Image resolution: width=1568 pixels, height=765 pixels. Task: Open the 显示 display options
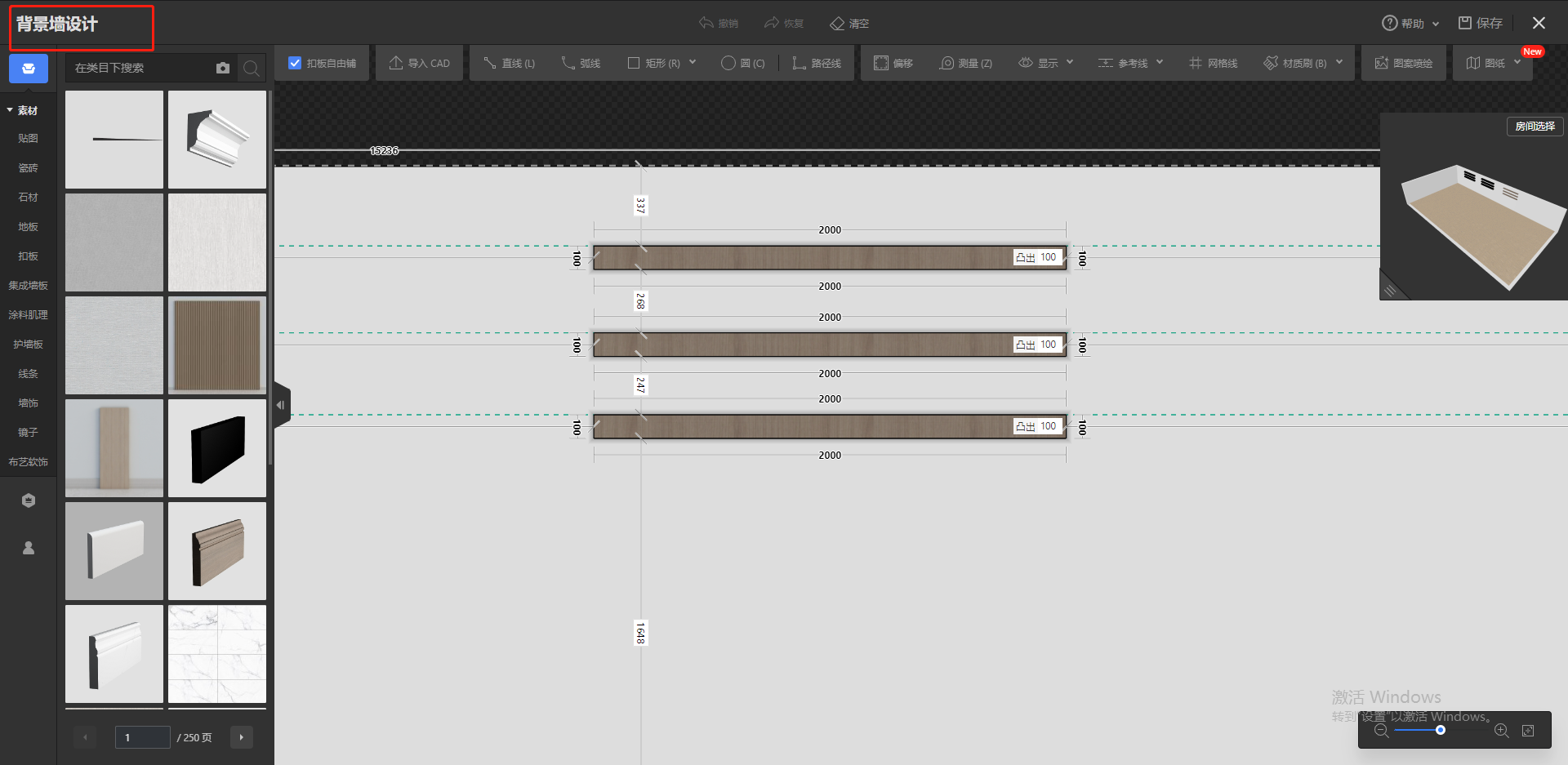coord(1038,63)
